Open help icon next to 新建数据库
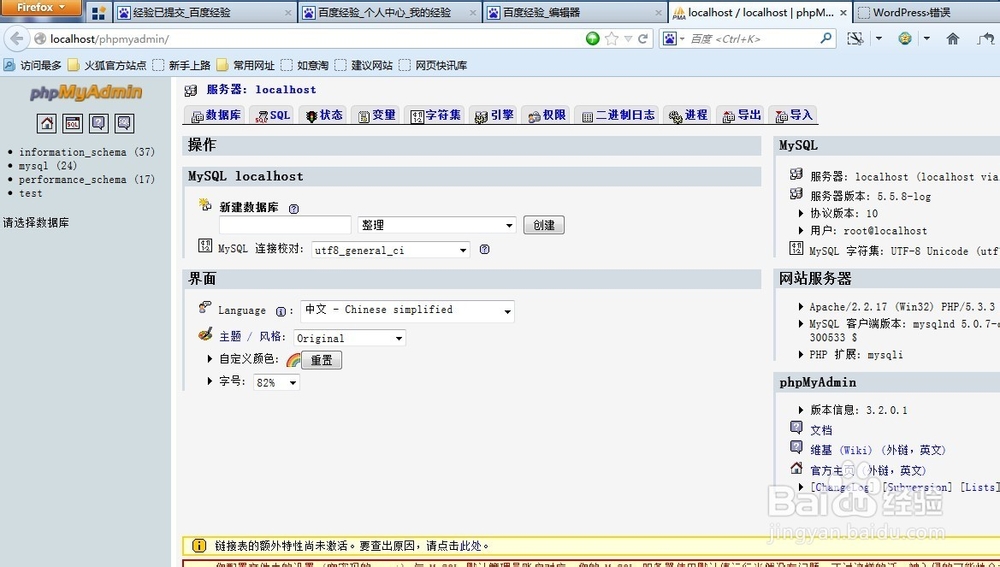This screenshot has height=567, width=1000. 293,209
